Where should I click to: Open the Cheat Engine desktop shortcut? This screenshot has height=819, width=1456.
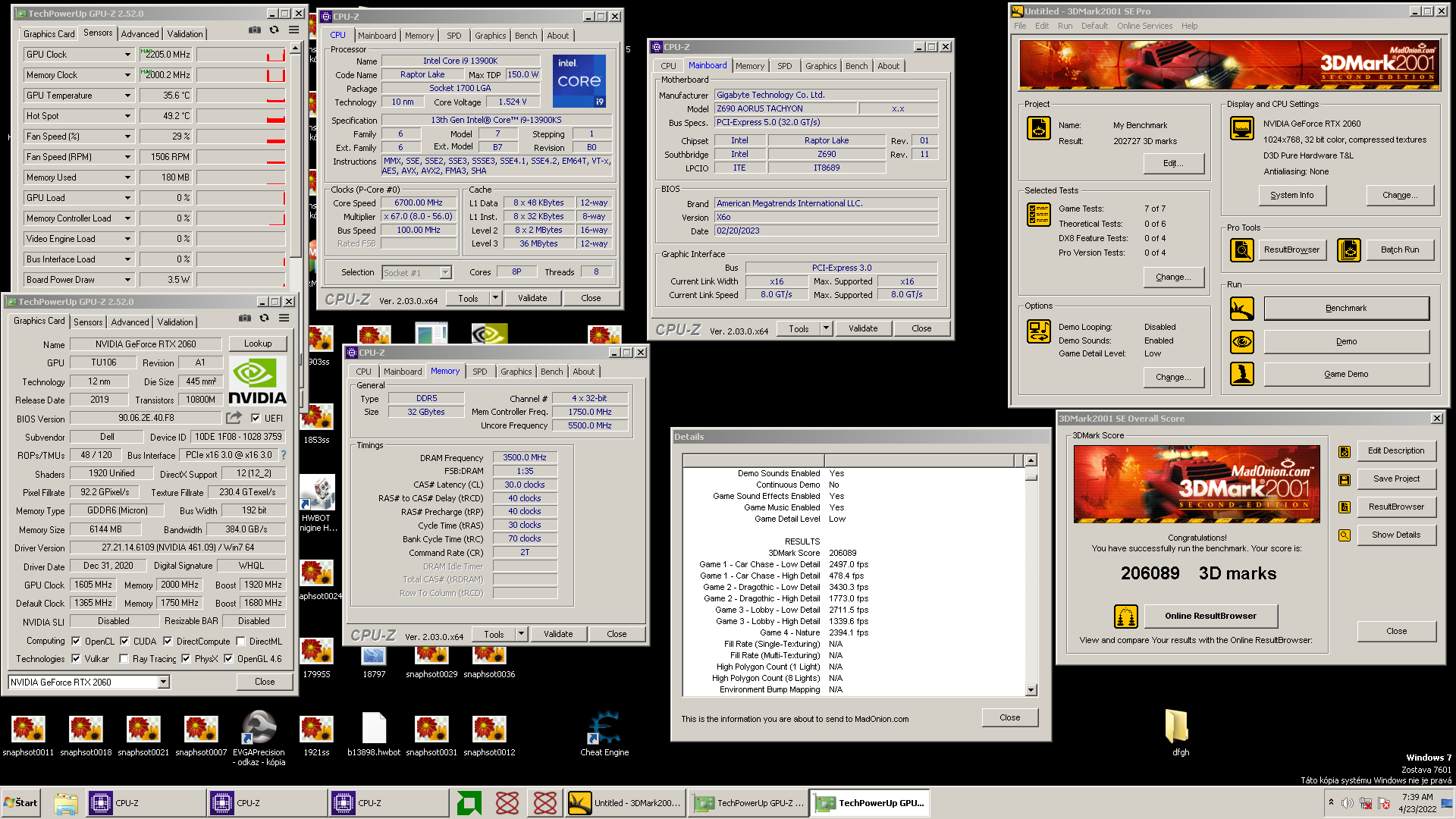click(604, 733)
